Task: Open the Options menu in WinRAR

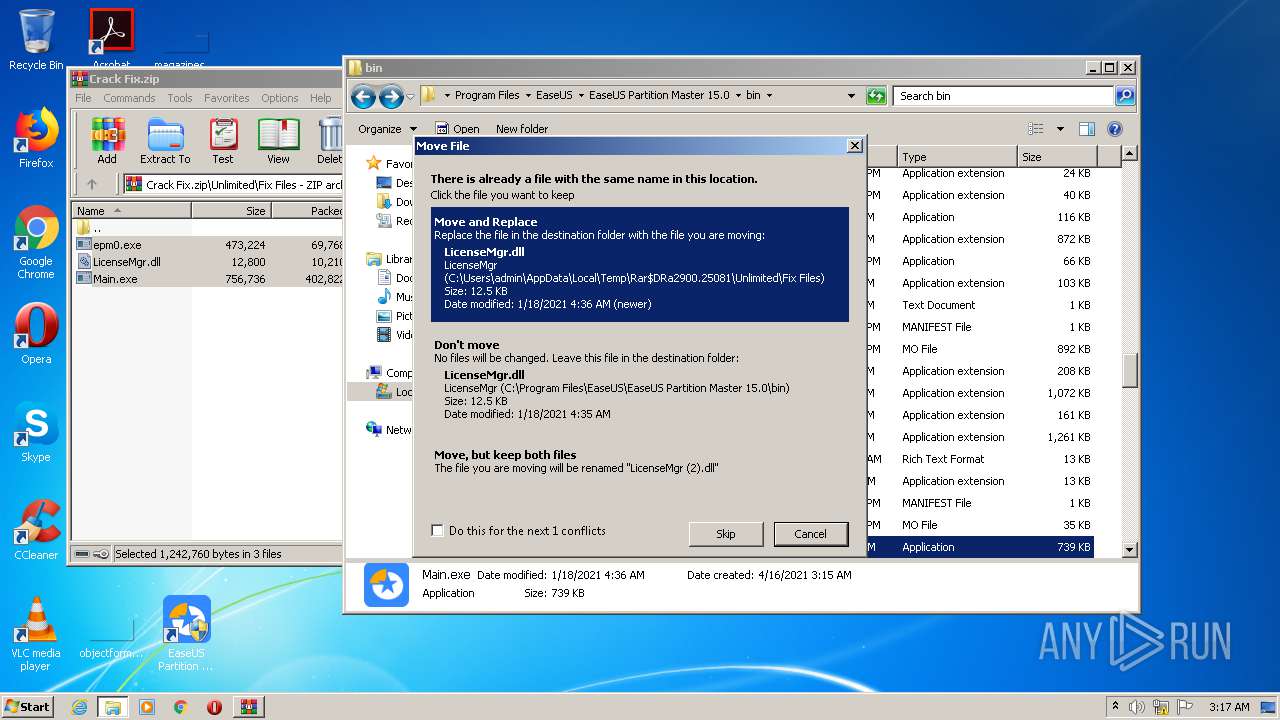Action: click(280, 98)
